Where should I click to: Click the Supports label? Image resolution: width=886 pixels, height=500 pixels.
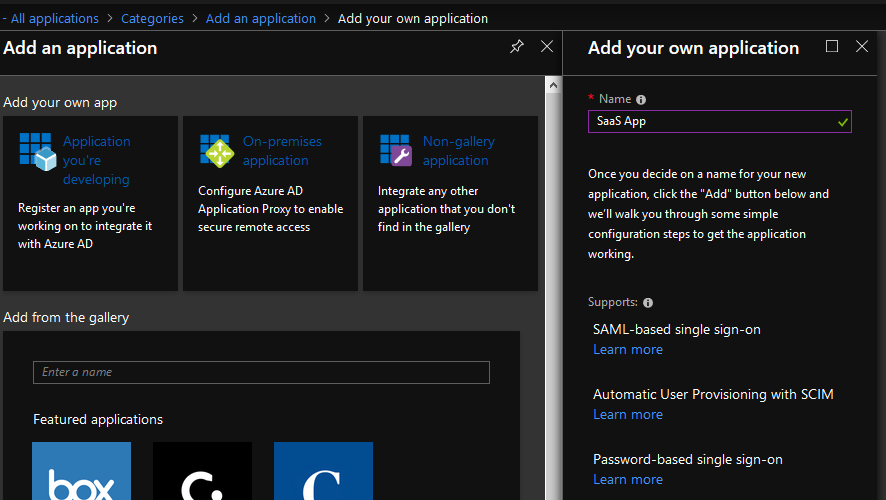coord(613,302)
